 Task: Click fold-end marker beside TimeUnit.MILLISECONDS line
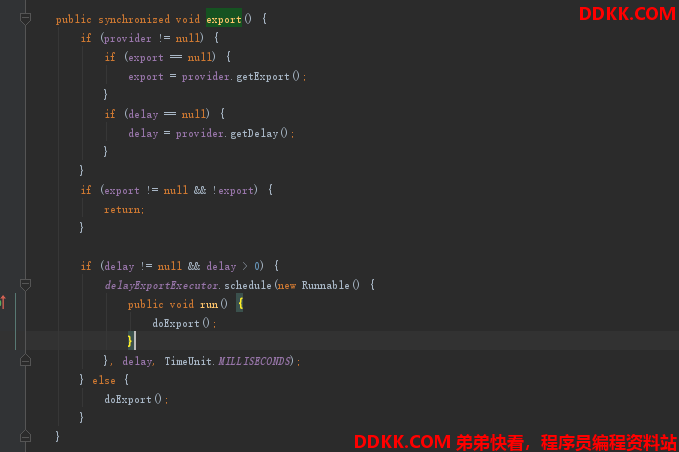click(x=26, y=360)
